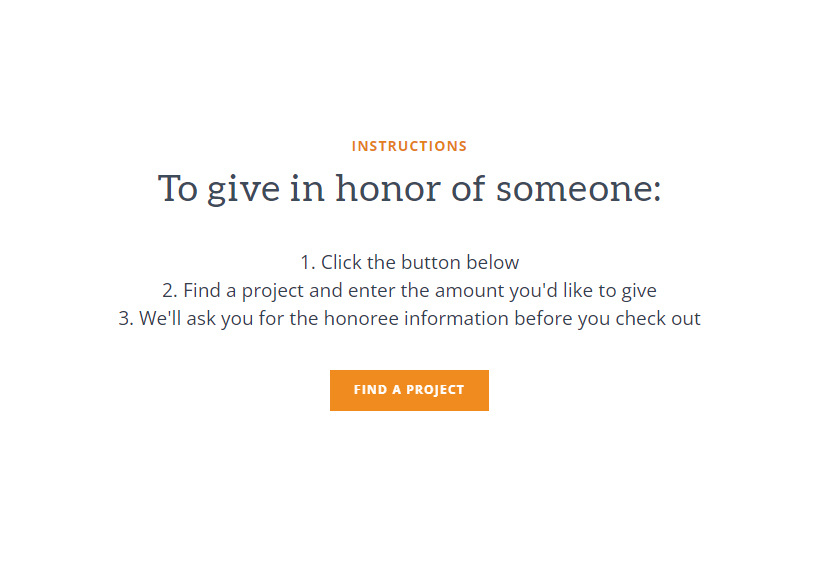Screen dimensions: 840x565
Task: Click the number '1.' in the list
Action: pos(308,262)
